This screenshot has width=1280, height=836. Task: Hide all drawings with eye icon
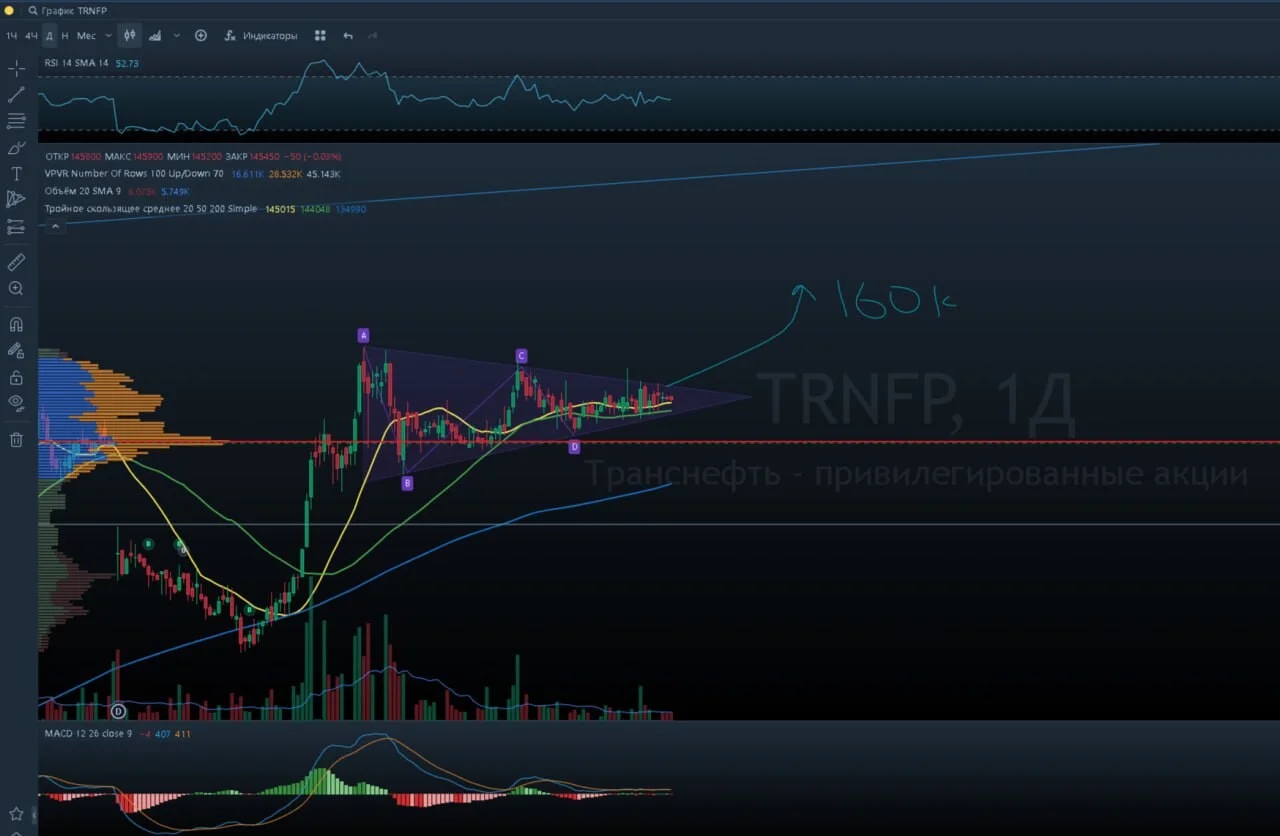click(x=16, y=403)
